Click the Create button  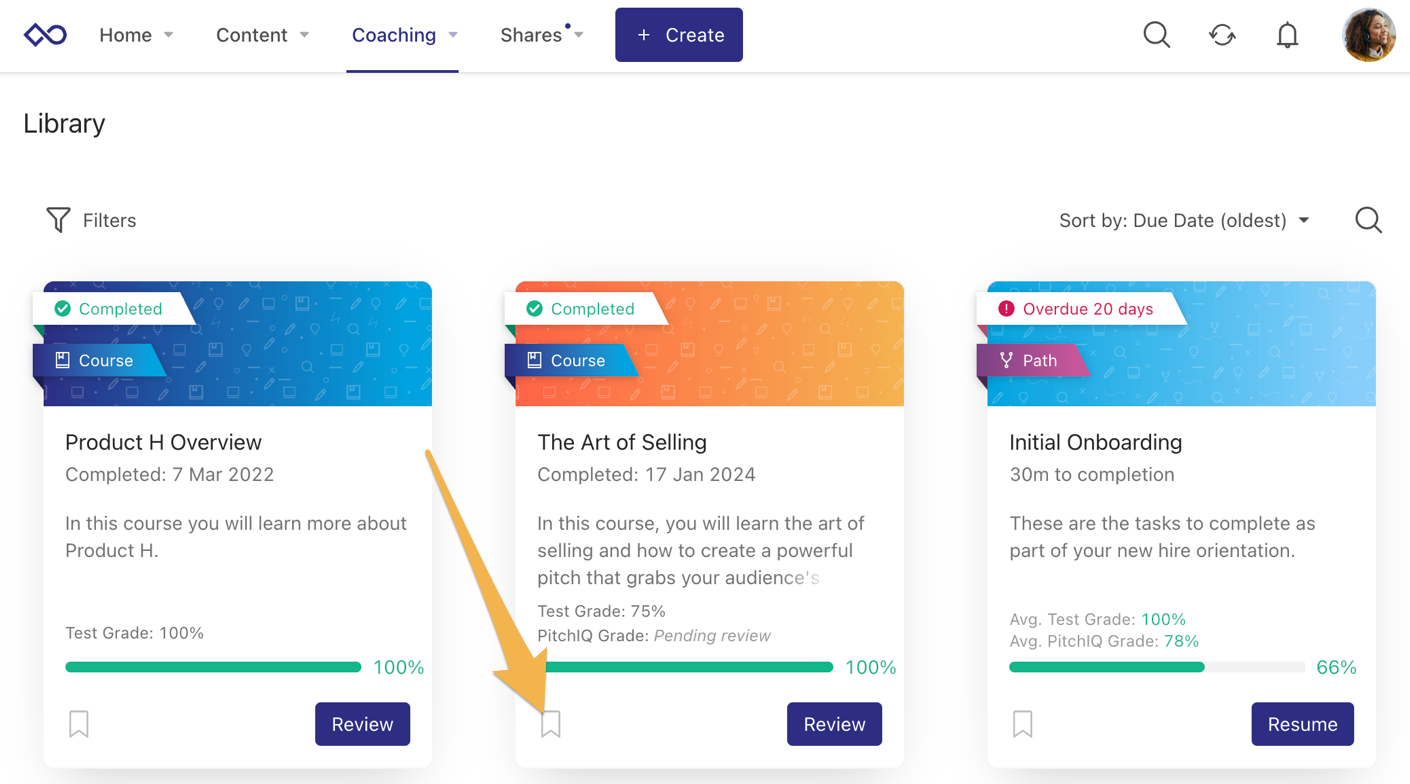[679, 35]
